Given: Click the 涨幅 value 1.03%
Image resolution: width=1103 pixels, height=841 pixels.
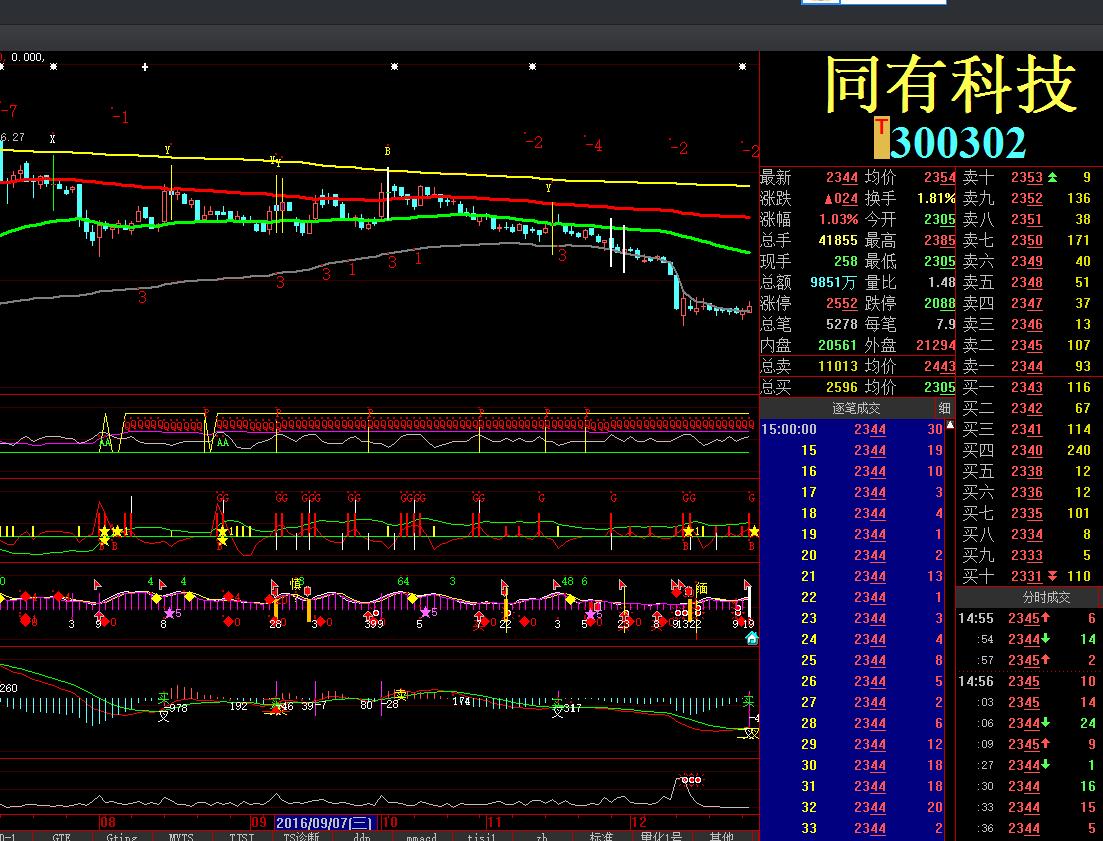Looking at the screenshot, I should (x=839, y=219).
